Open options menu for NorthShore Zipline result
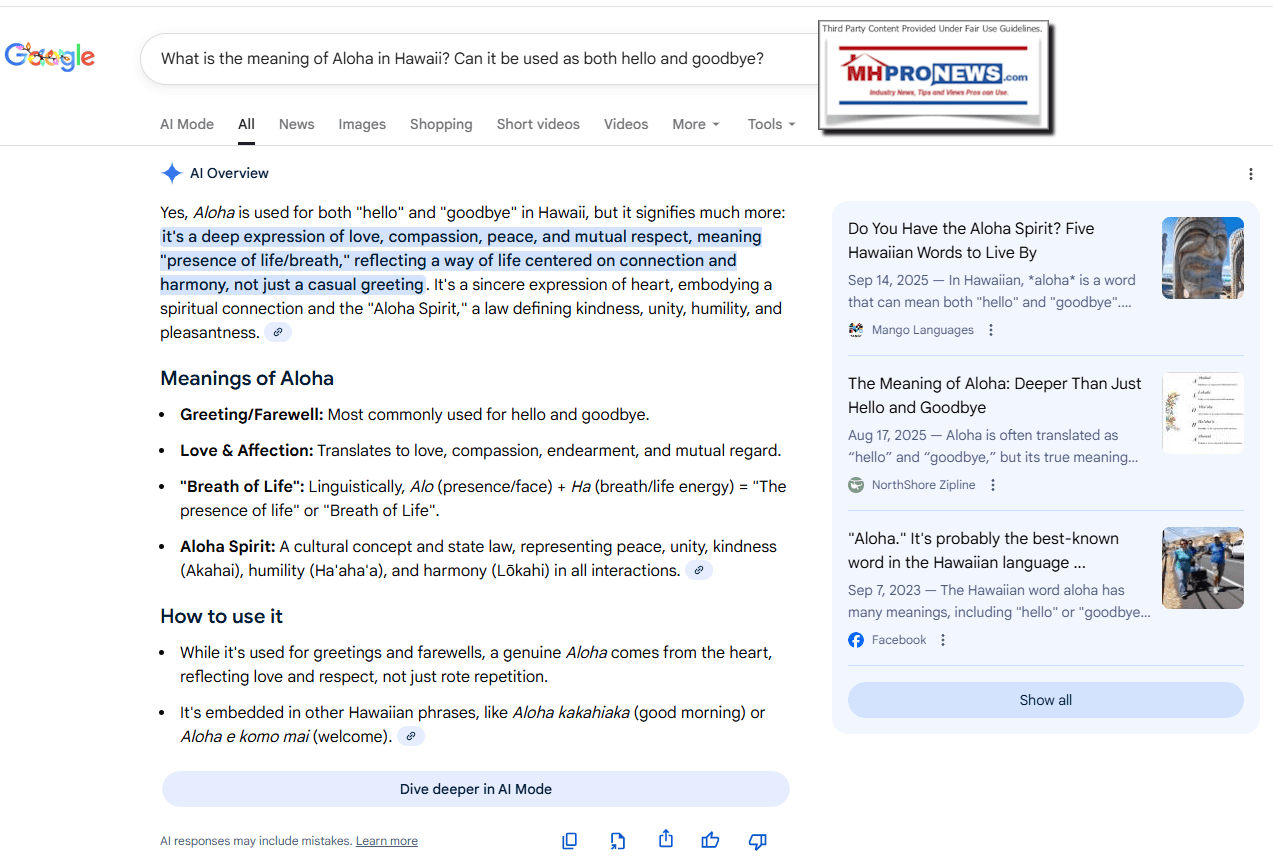 (x=993, y=485)
